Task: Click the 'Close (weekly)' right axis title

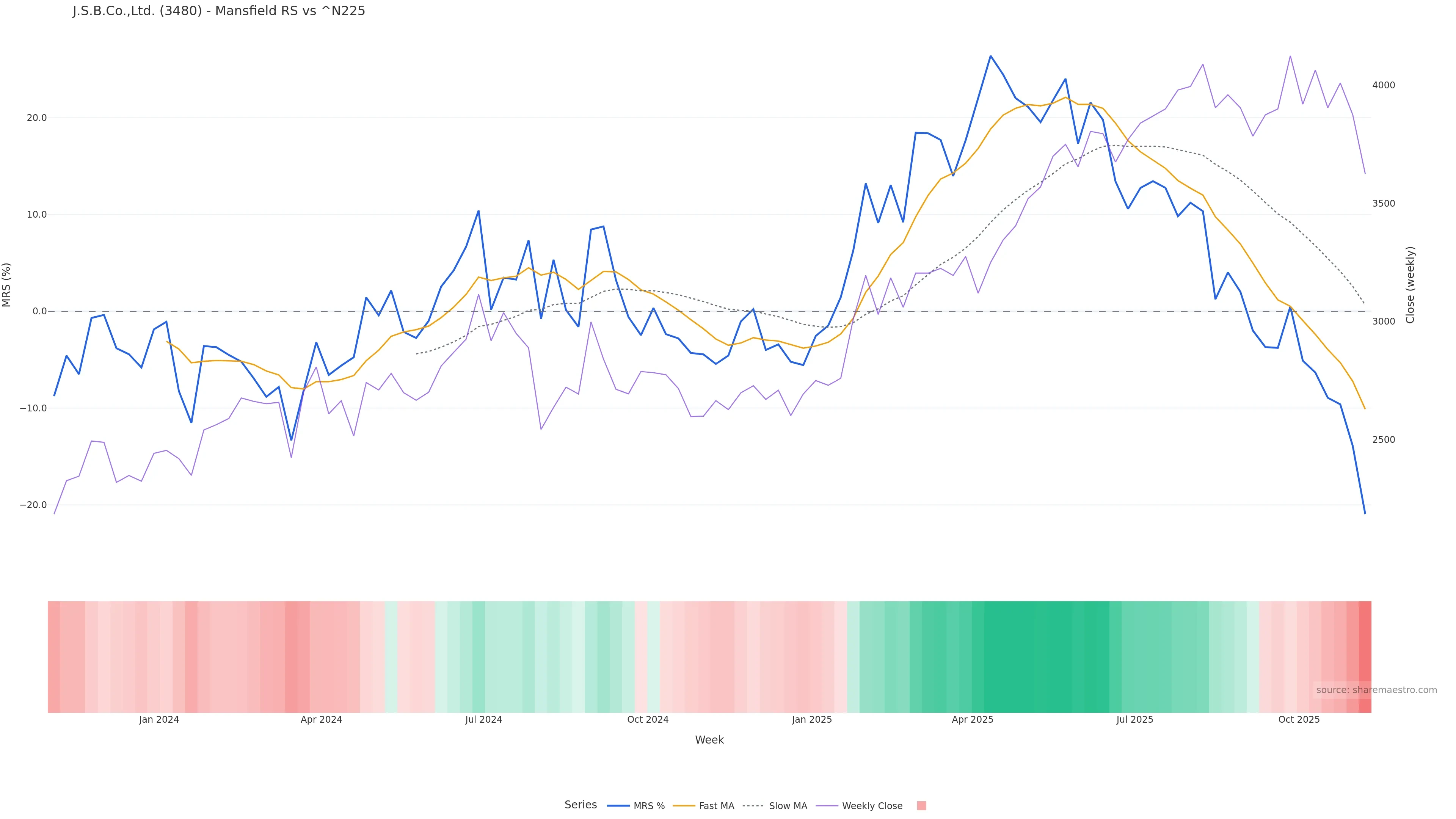Action: pos(1410,285)
